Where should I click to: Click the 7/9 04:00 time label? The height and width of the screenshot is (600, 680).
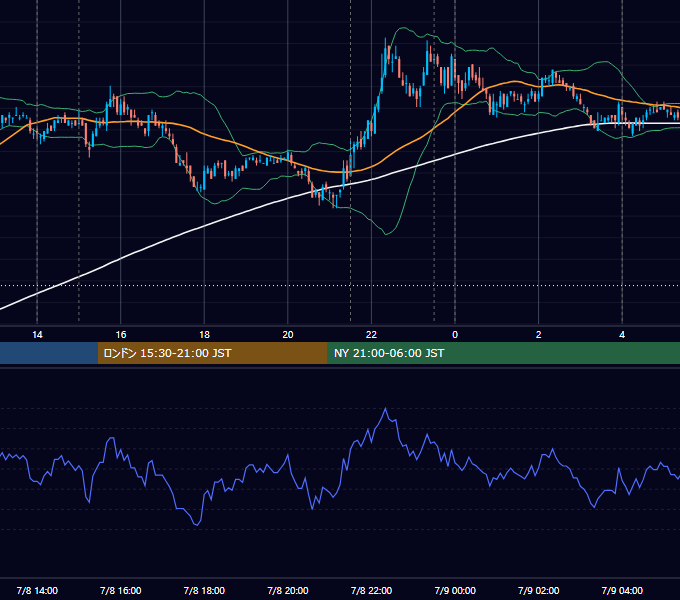tap(622, 591)
